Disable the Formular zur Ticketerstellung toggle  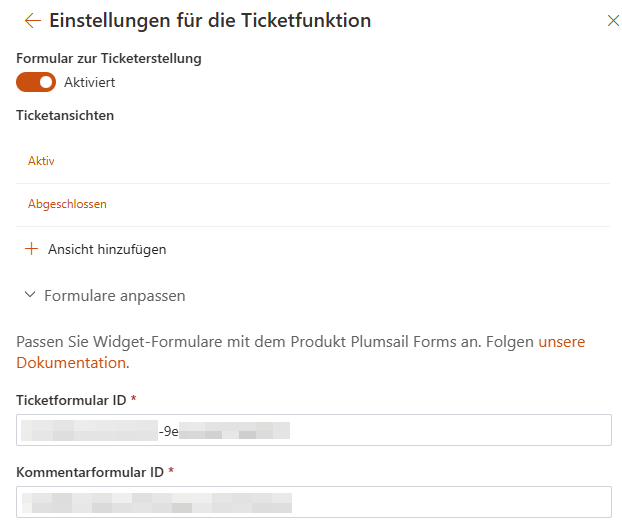click(x=36, y=82)
